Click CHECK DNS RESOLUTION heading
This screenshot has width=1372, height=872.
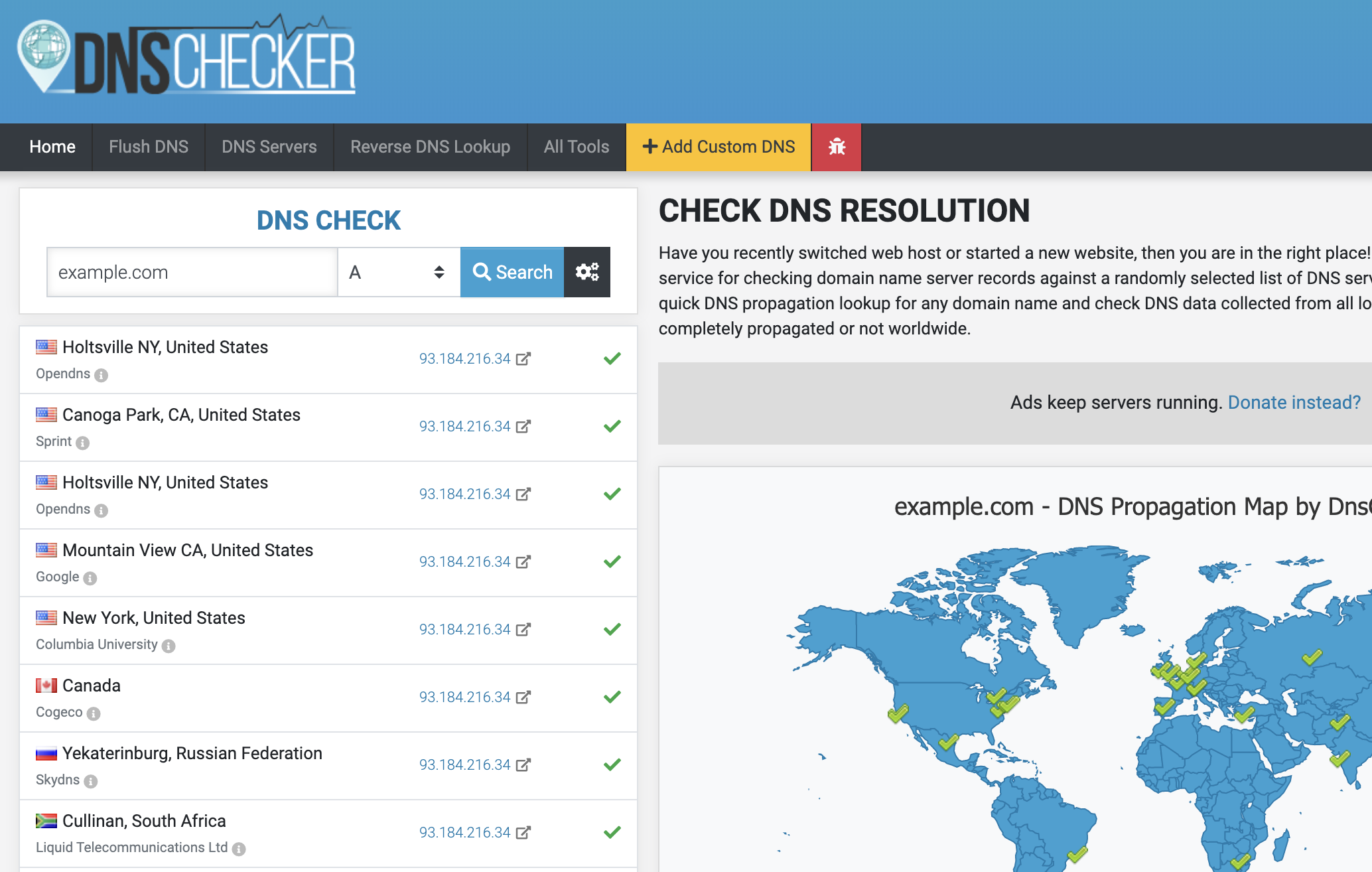(x=844, y=211)
